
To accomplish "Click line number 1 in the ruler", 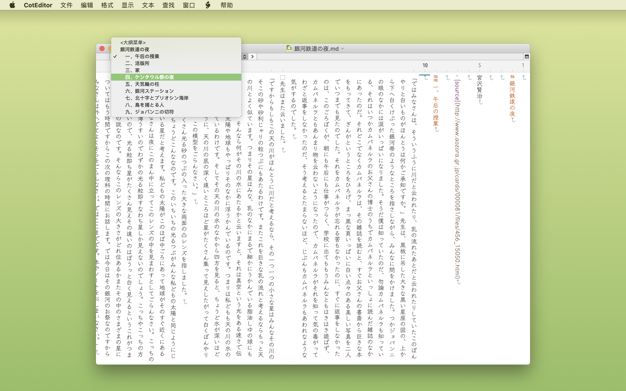I will (x=523, y=65).
